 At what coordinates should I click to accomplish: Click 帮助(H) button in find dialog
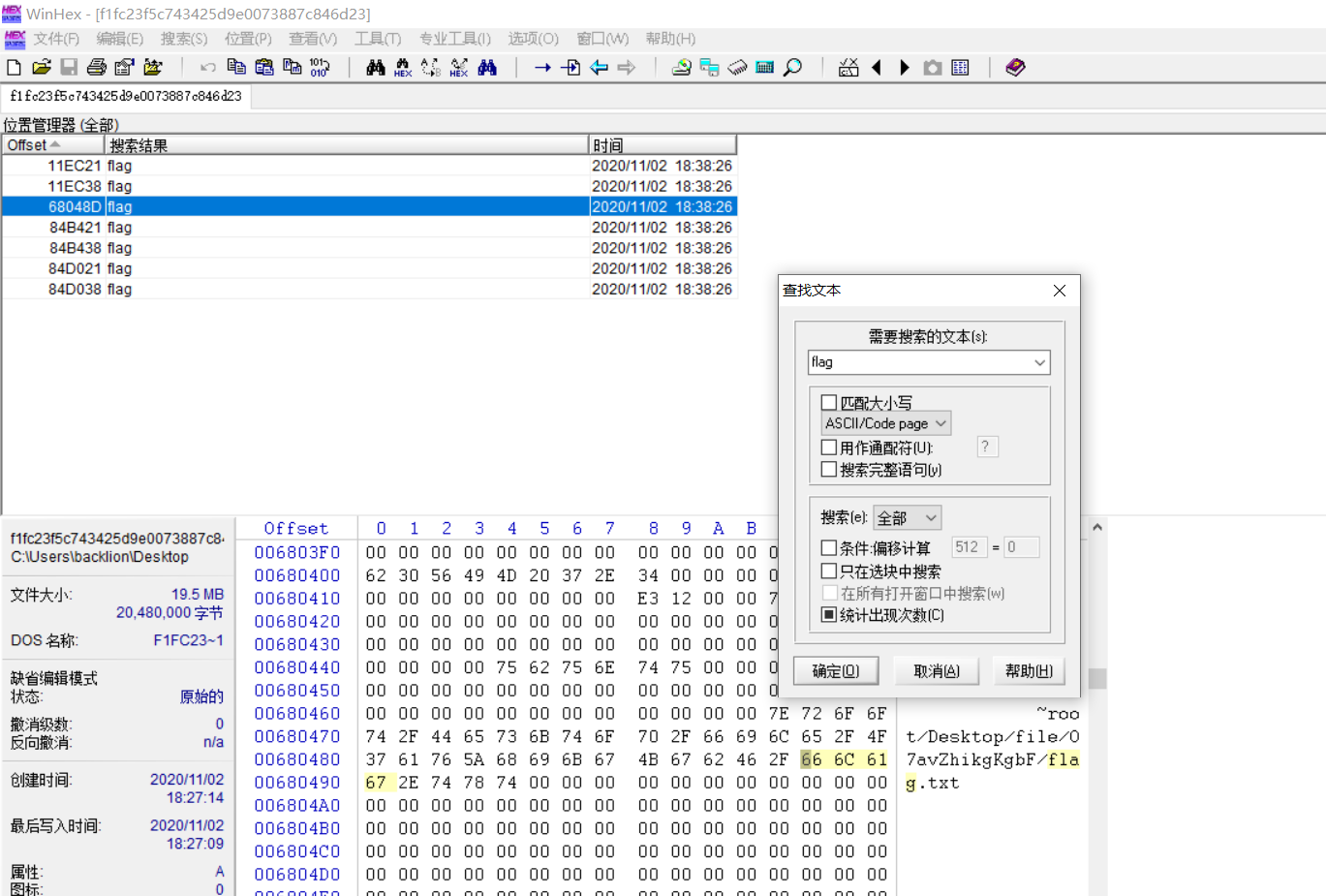tap(1029, 671)
